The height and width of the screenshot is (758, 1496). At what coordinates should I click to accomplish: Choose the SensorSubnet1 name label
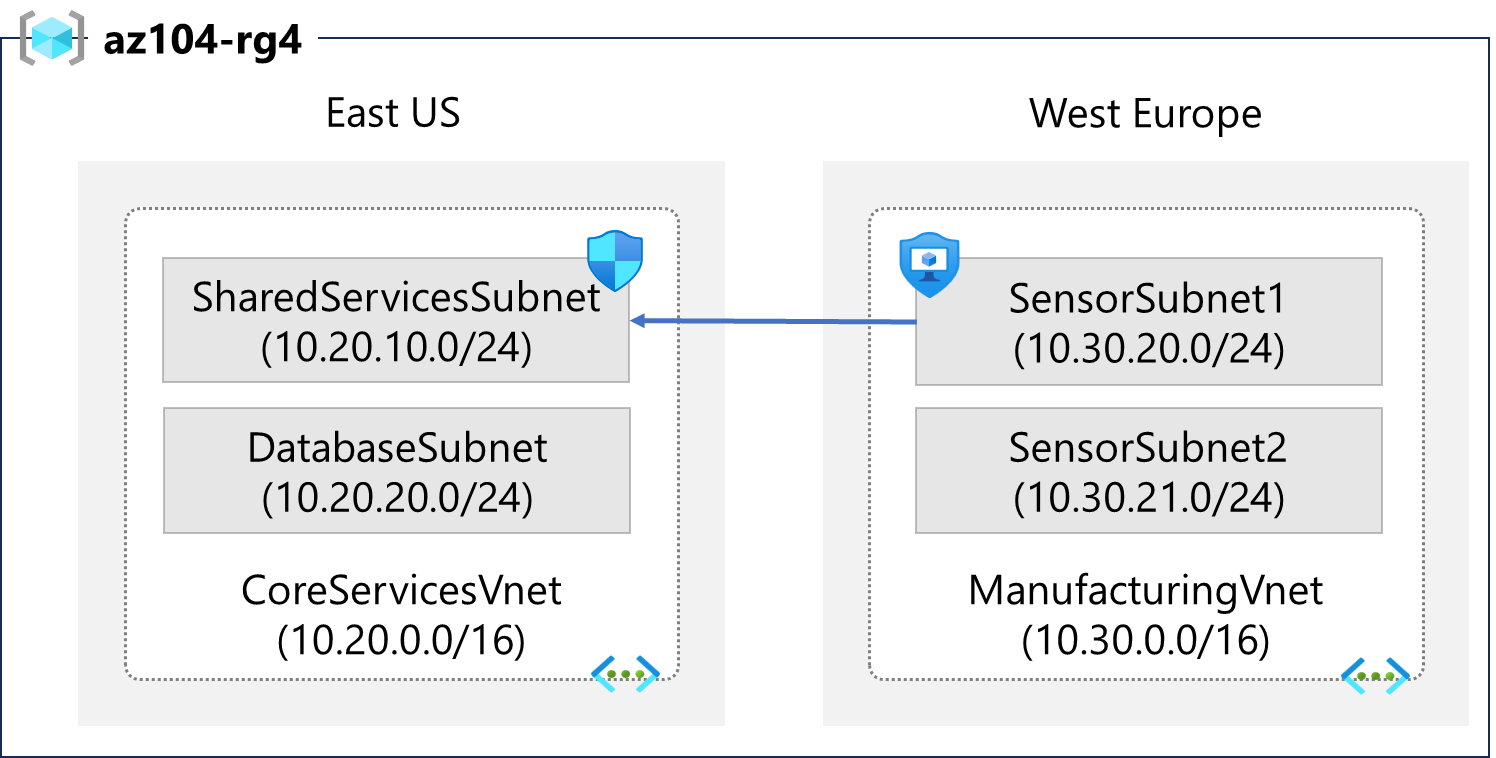pyautogui.click(x=1148, y=298)
